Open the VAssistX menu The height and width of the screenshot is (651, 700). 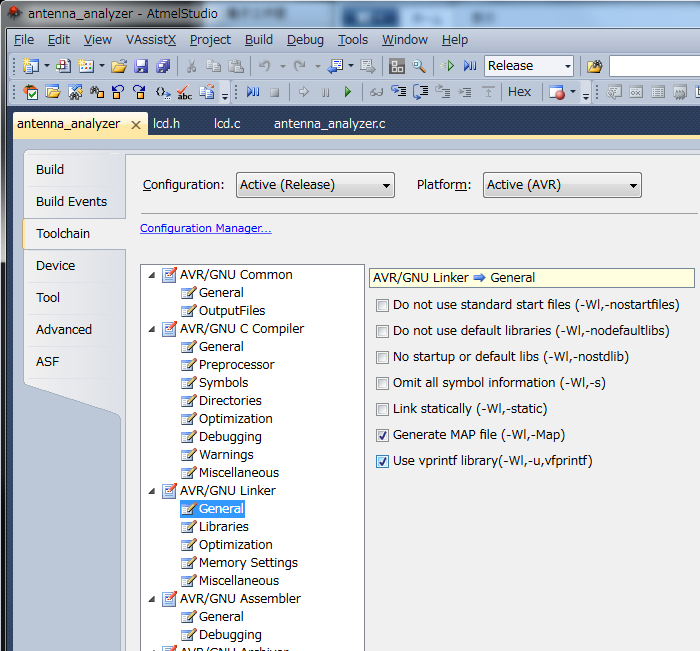(151, 40)
